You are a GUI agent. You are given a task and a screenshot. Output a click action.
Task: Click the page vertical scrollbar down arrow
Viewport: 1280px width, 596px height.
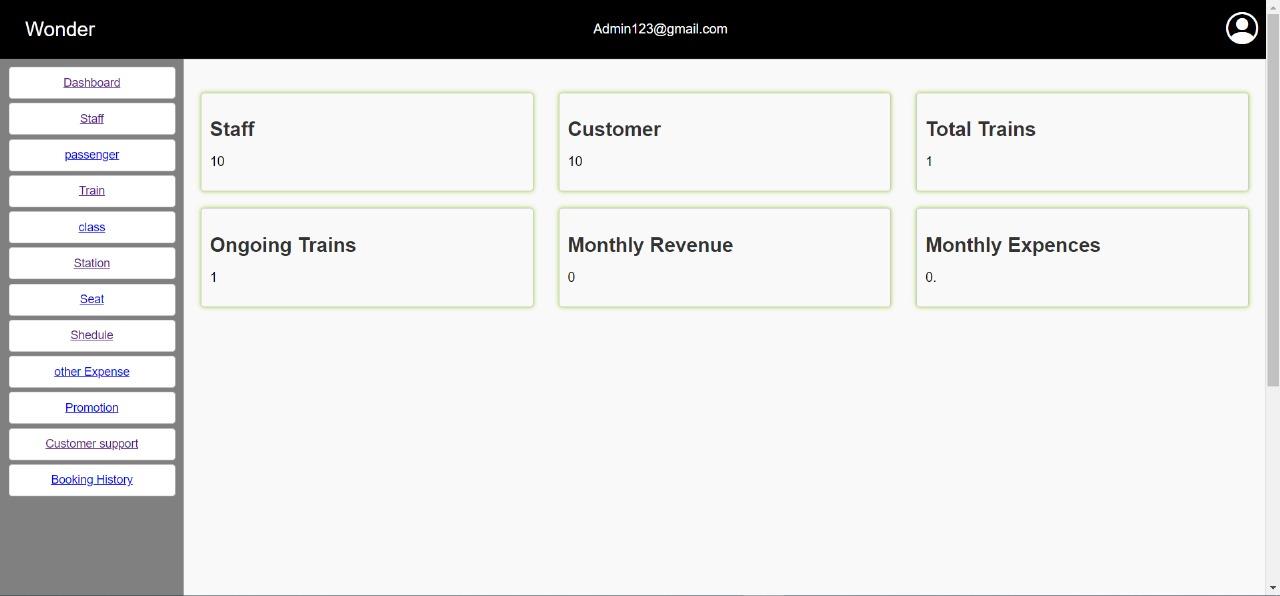[1273, 587]
